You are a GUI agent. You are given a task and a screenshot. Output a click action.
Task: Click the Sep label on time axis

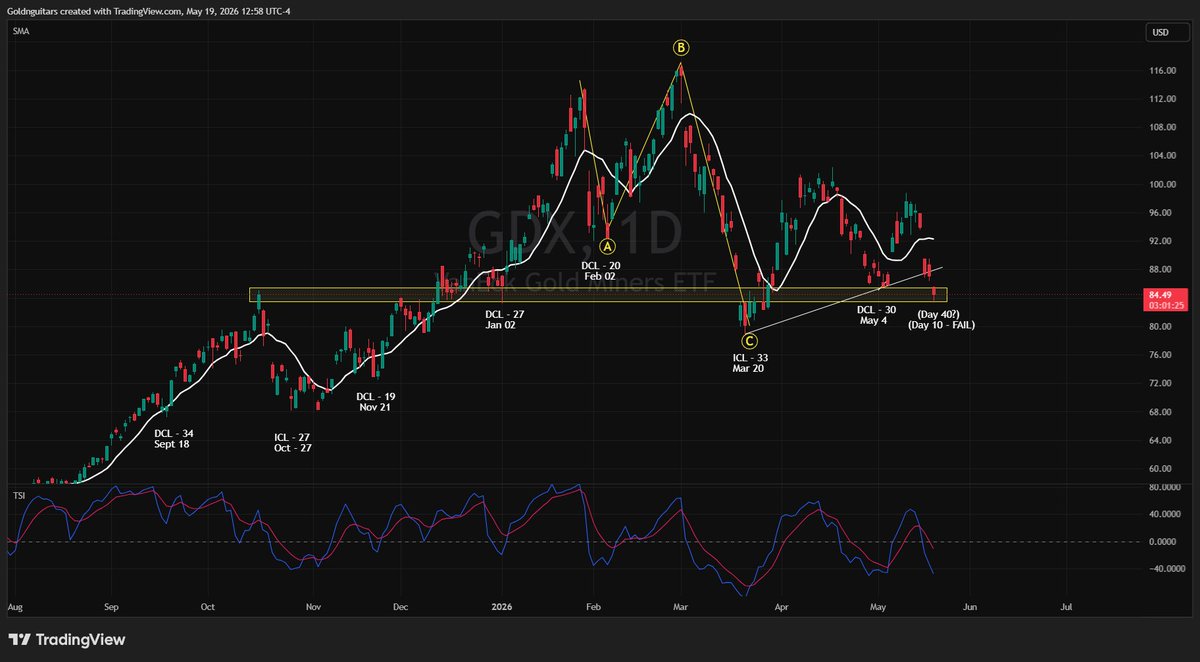point(111,607)
